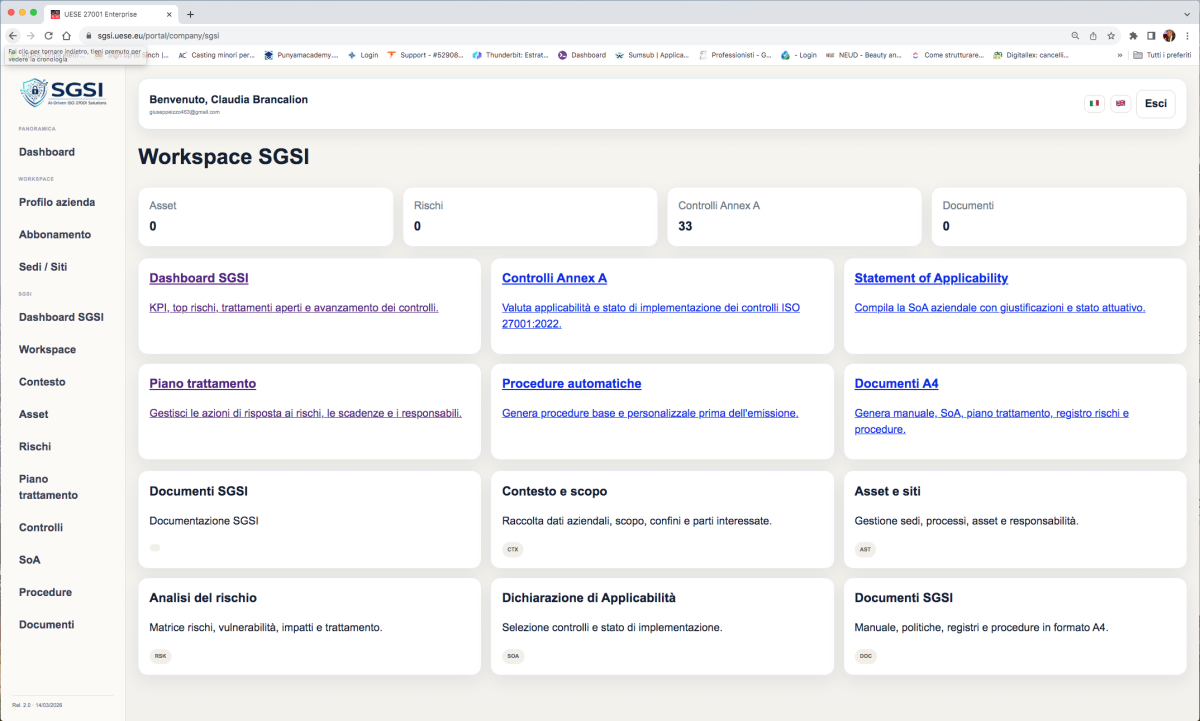Viewport: 1200px width, 721px height.
Task: Open the Chrome profile avatar
Action: pyautogui.click(x=1169, y=35)
